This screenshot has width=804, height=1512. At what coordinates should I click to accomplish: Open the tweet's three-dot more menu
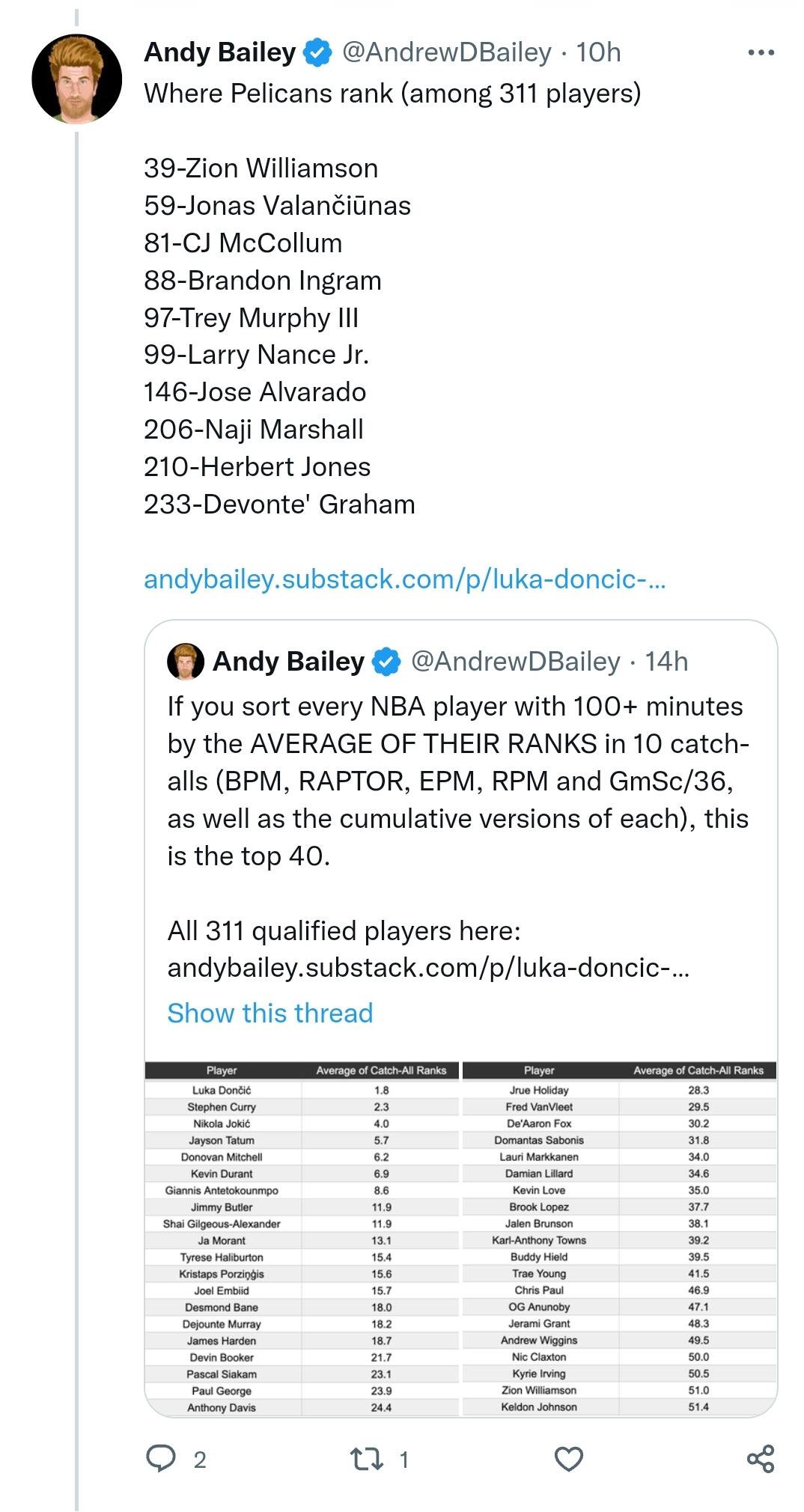(761, 52)
